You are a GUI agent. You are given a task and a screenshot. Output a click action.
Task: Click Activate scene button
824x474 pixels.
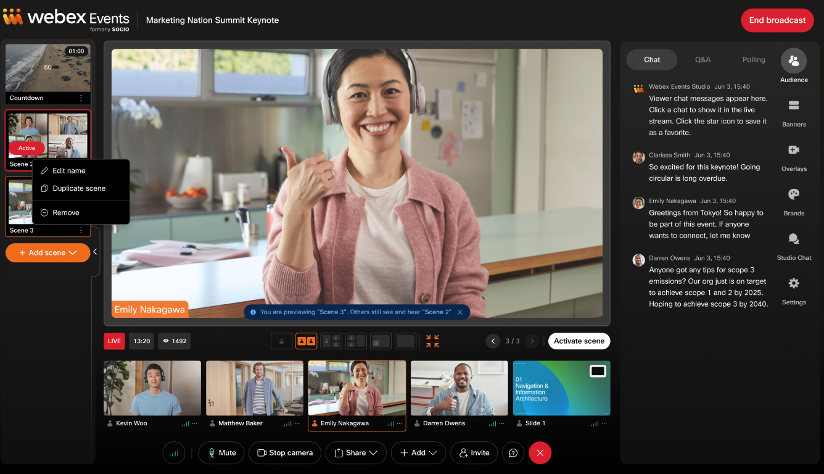[579, 341]
